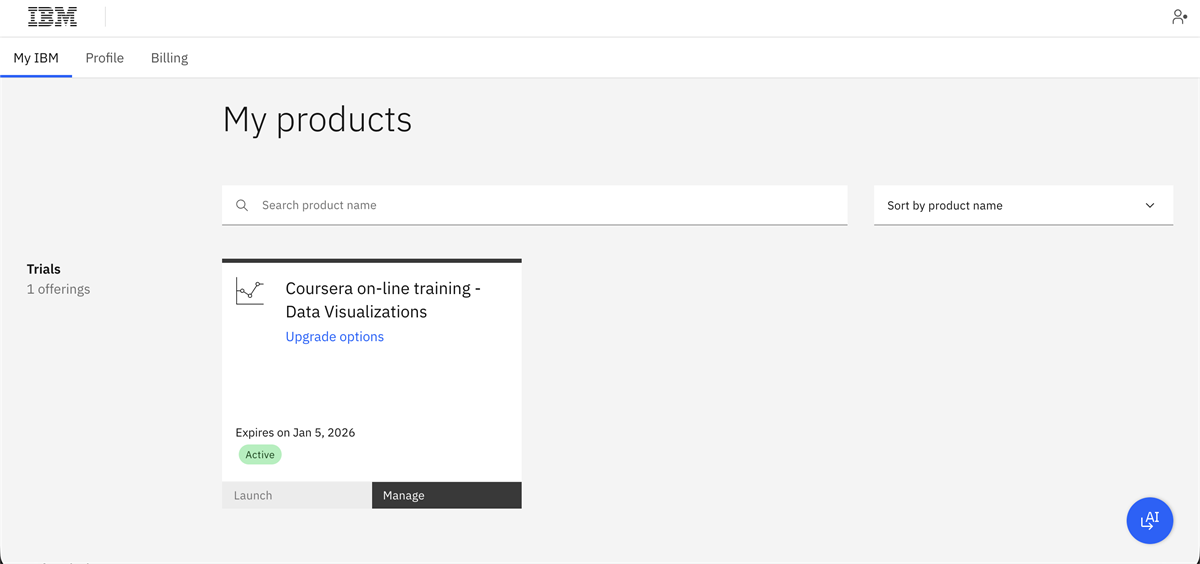
Task: Open the Sort by product name dropdown
Action: [x=1022, y=205]
